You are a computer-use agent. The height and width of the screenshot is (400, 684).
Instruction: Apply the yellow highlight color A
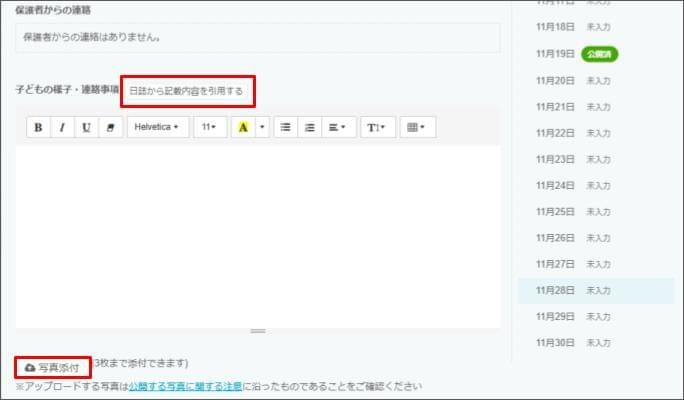point(242,127)
